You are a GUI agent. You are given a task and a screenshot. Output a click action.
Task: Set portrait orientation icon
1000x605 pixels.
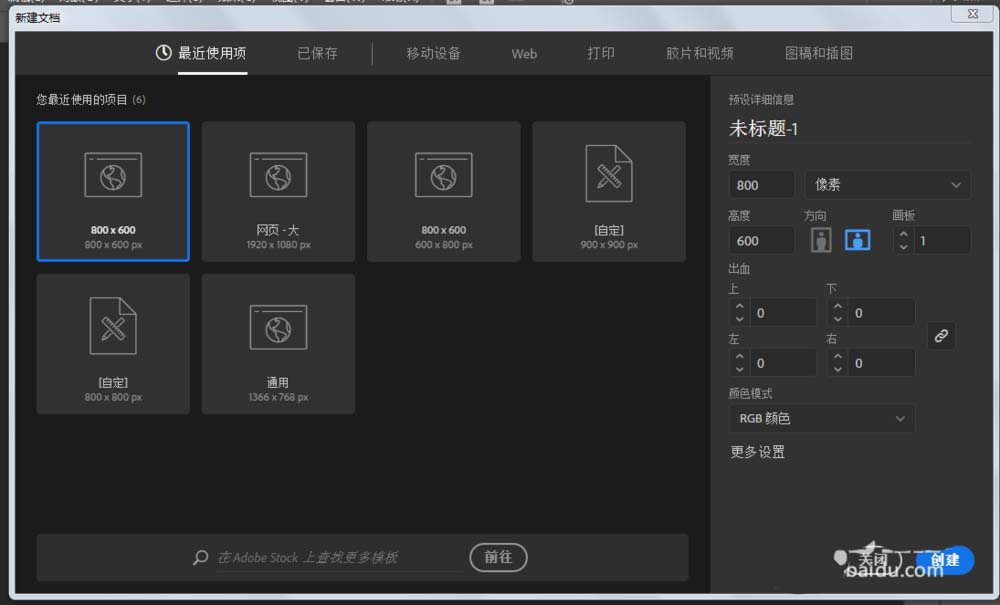[821, 240]
